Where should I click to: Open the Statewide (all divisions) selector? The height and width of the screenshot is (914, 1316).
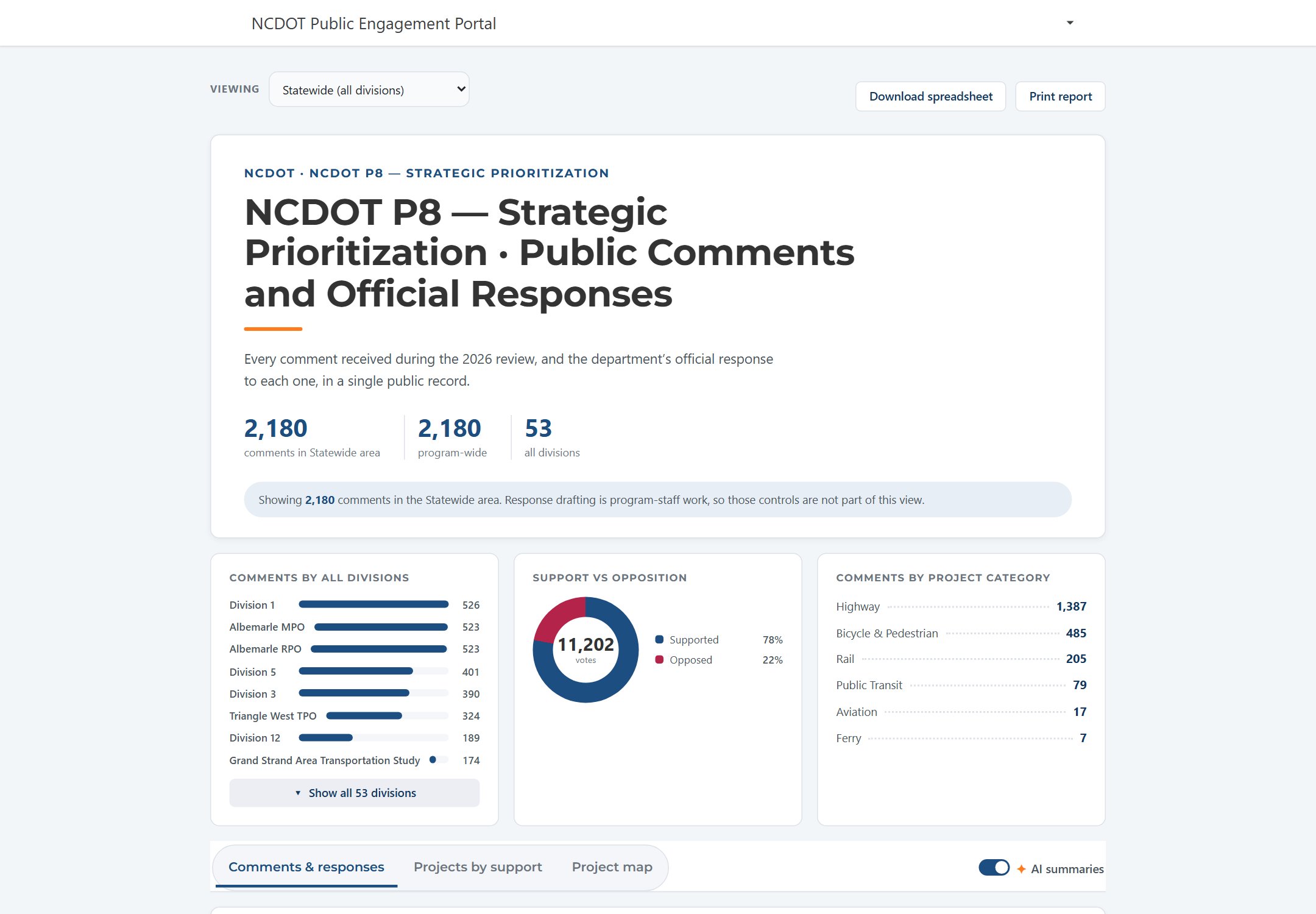[x=369, y=90]
